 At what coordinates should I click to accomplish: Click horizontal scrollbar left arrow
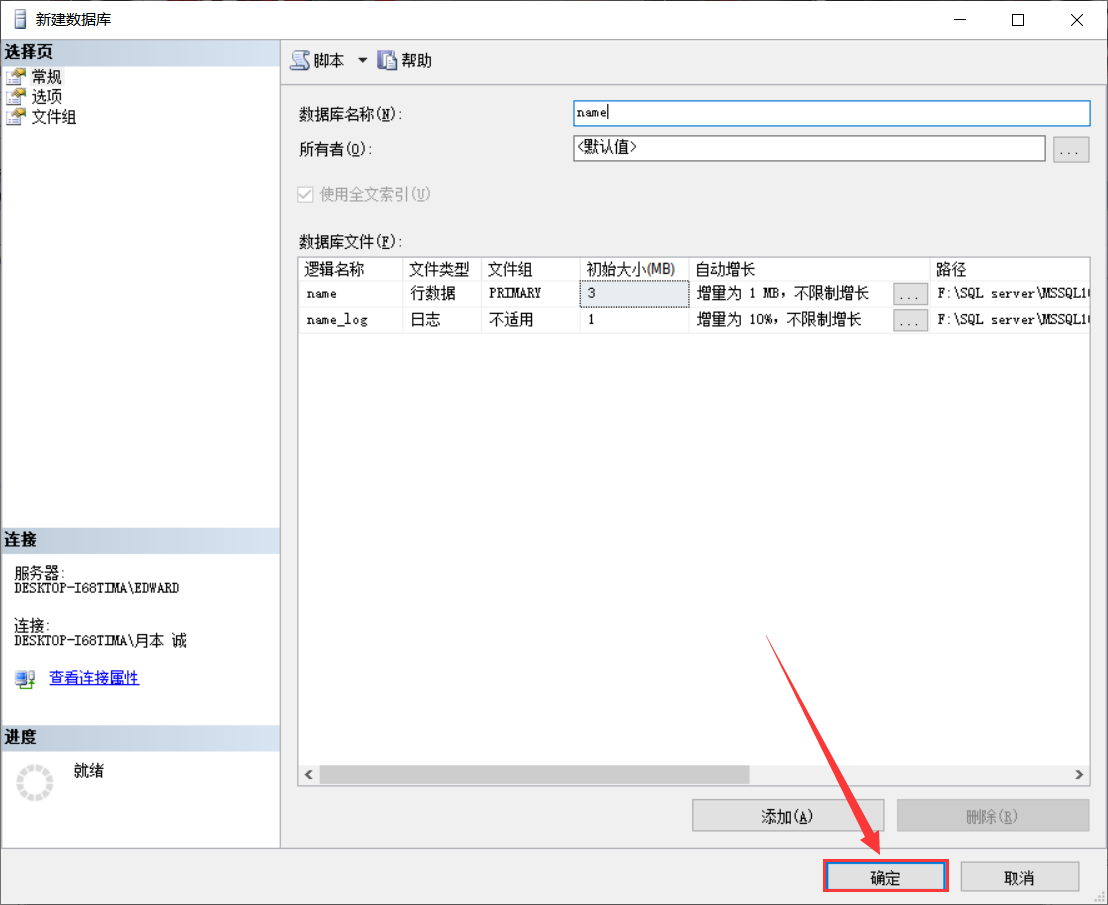click(x=309, y=775)
